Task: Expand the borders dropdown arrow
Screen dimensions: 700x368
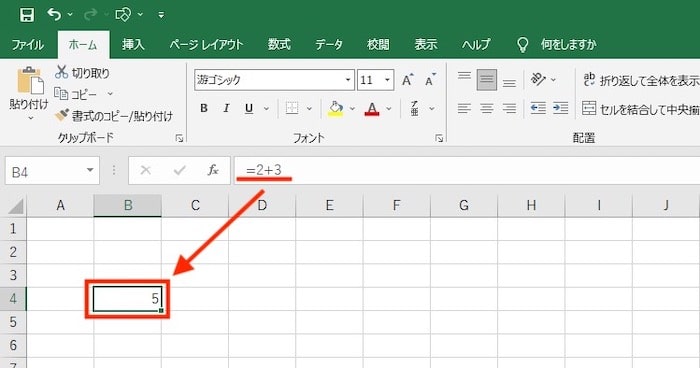Action: coord(309,109)
